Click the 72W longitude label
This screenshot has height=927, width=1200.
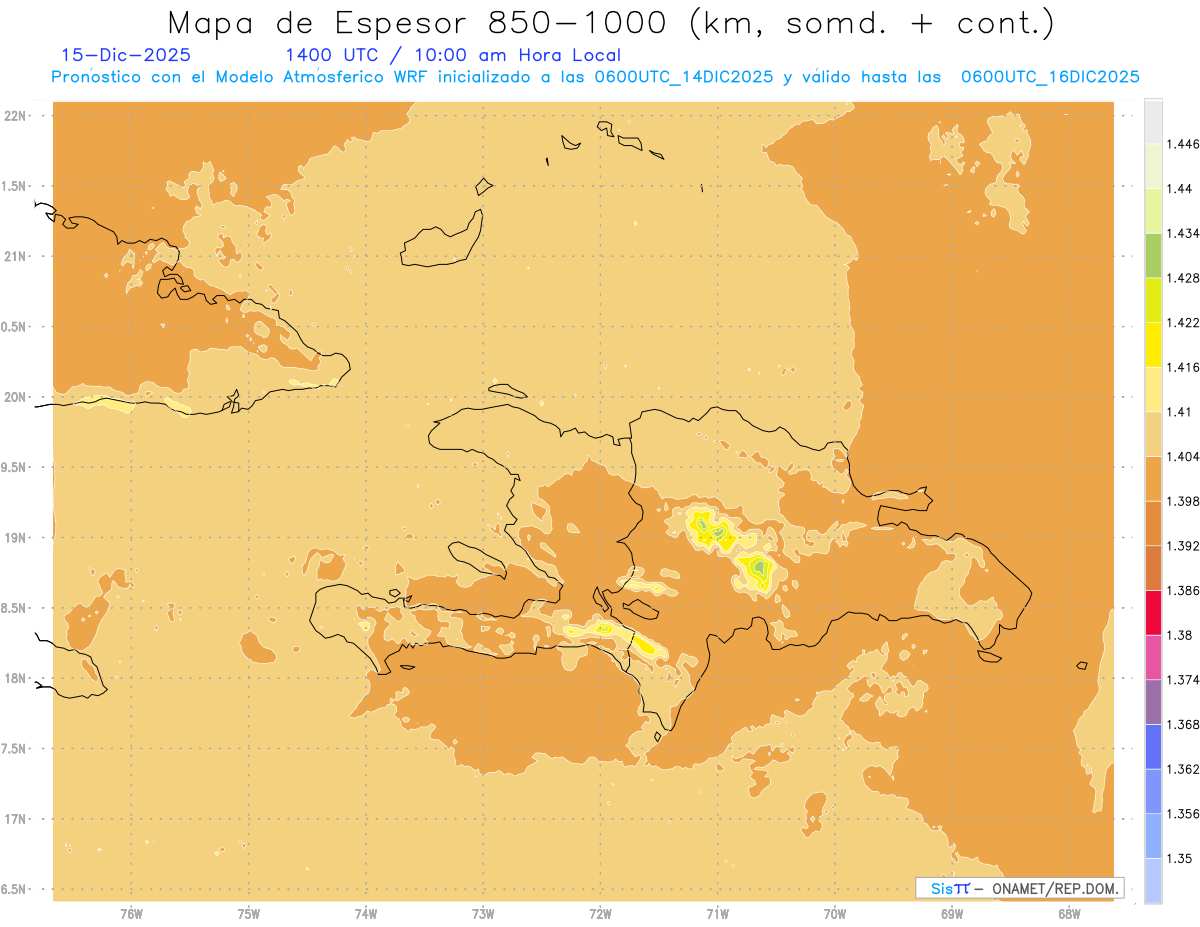coord(600,914)
